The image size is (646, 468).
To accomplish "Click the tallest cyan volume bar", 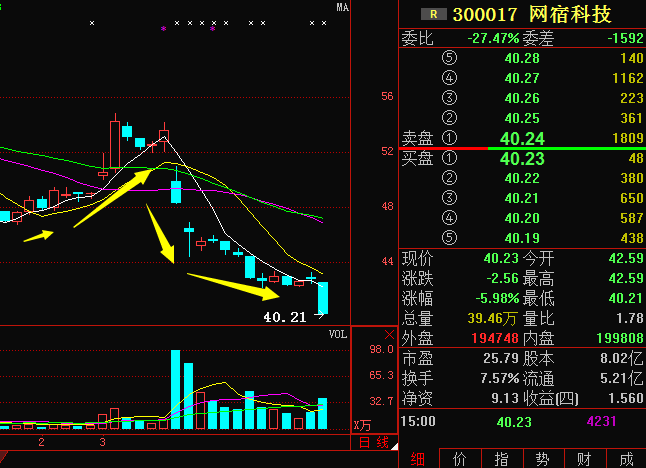I will click(176, 390).
